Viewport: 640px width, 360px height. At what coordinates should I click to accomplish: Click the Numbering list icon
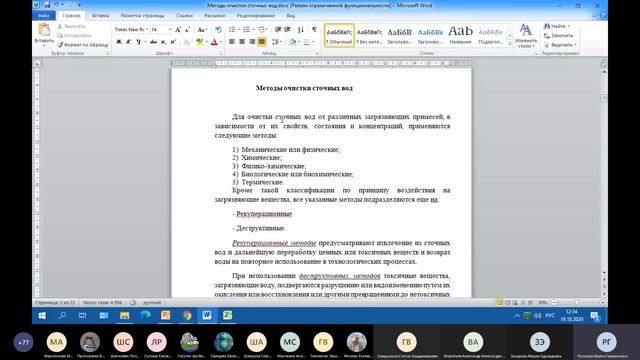pos(246,30)
